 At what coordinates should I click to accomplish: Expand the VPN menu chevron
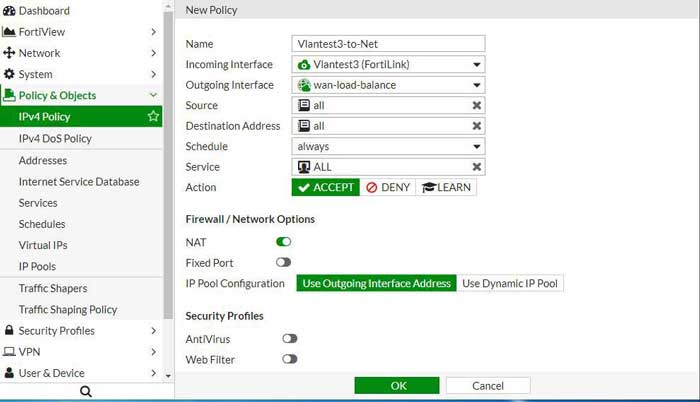point(153,352)
